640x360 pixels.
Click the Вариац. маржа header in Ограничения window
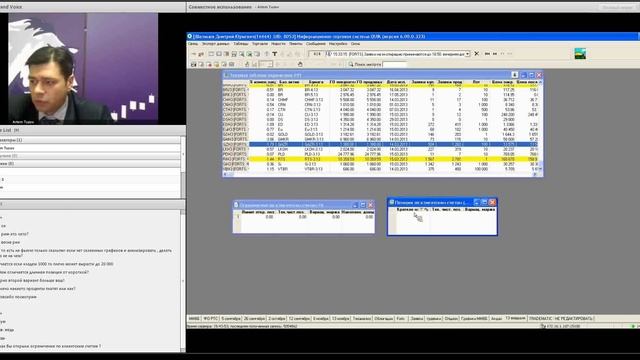point(324,212)
